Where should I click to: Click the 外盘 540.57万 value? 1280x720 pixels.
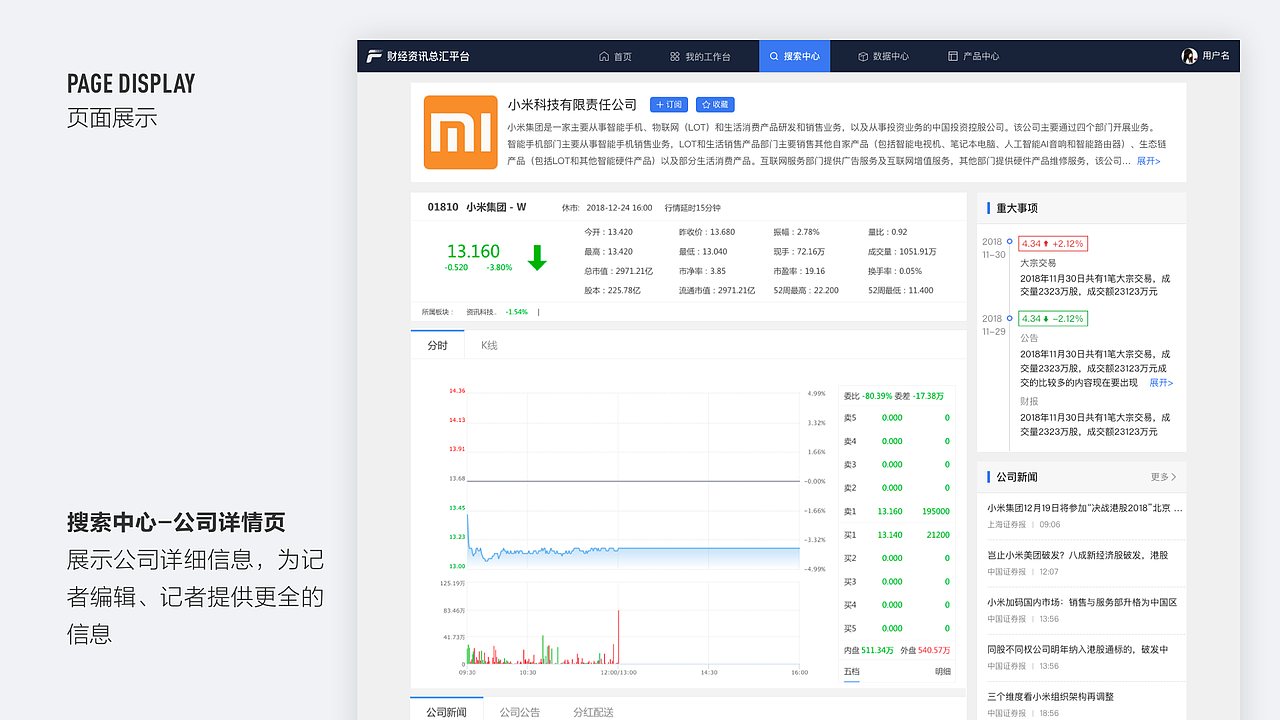coord(925,650)
